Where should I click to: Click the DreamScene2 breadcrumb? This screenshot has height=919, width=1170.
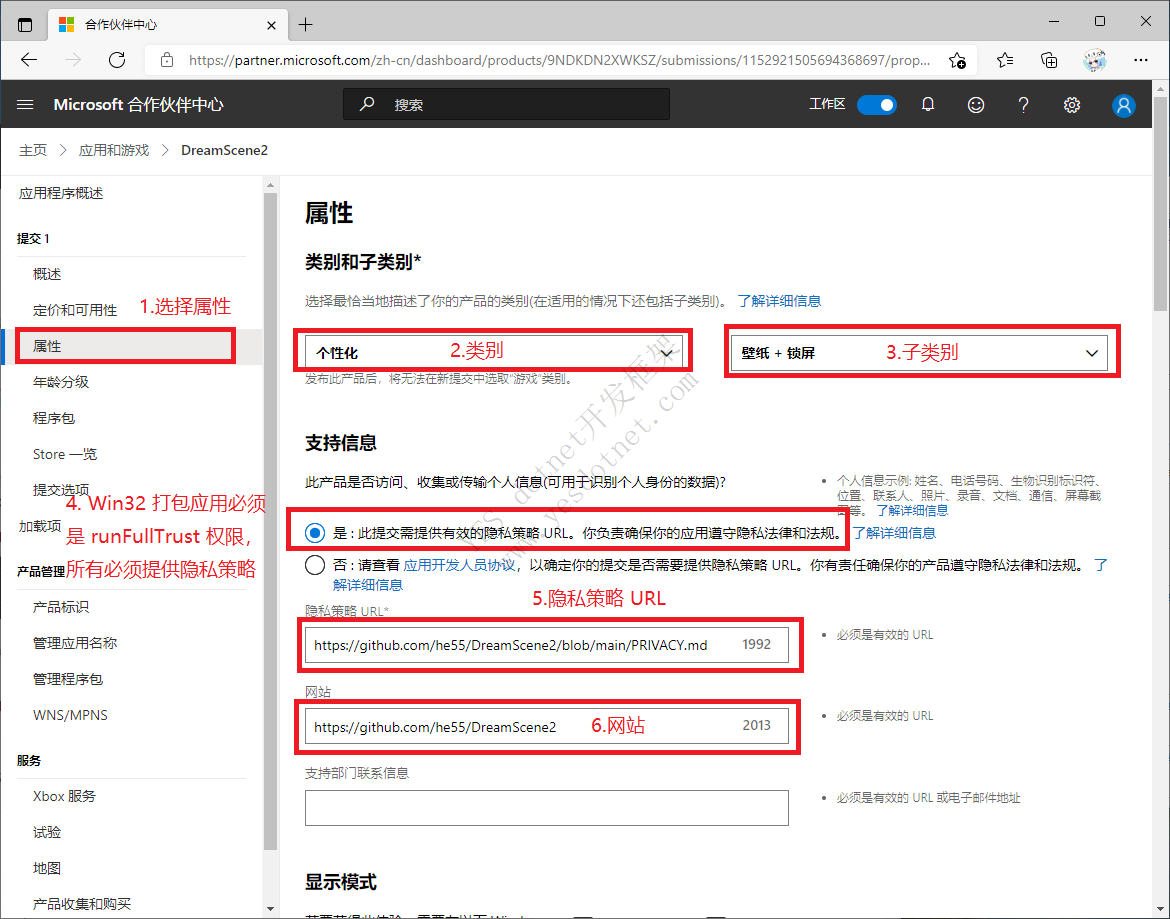pos(225,151)
